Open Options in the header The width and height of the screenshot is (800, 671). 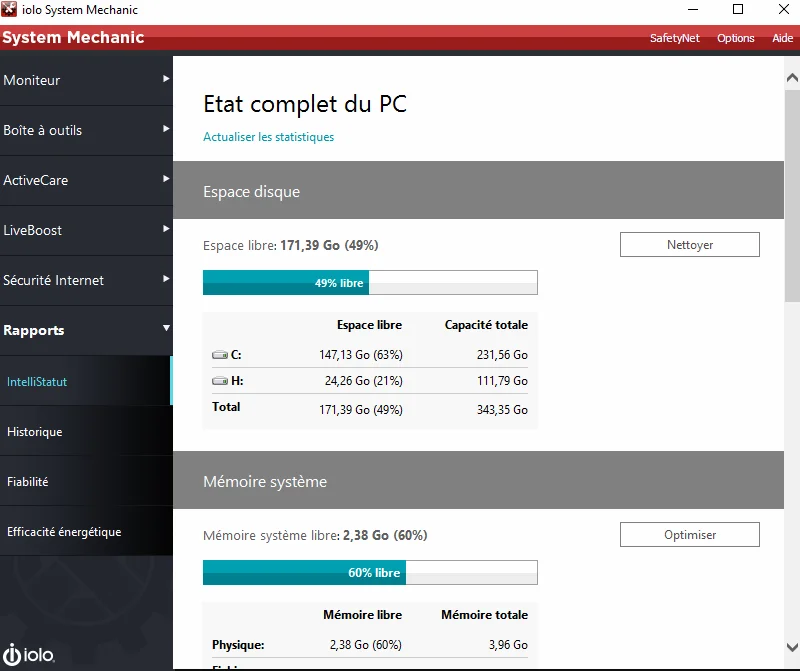pos(735,38)
